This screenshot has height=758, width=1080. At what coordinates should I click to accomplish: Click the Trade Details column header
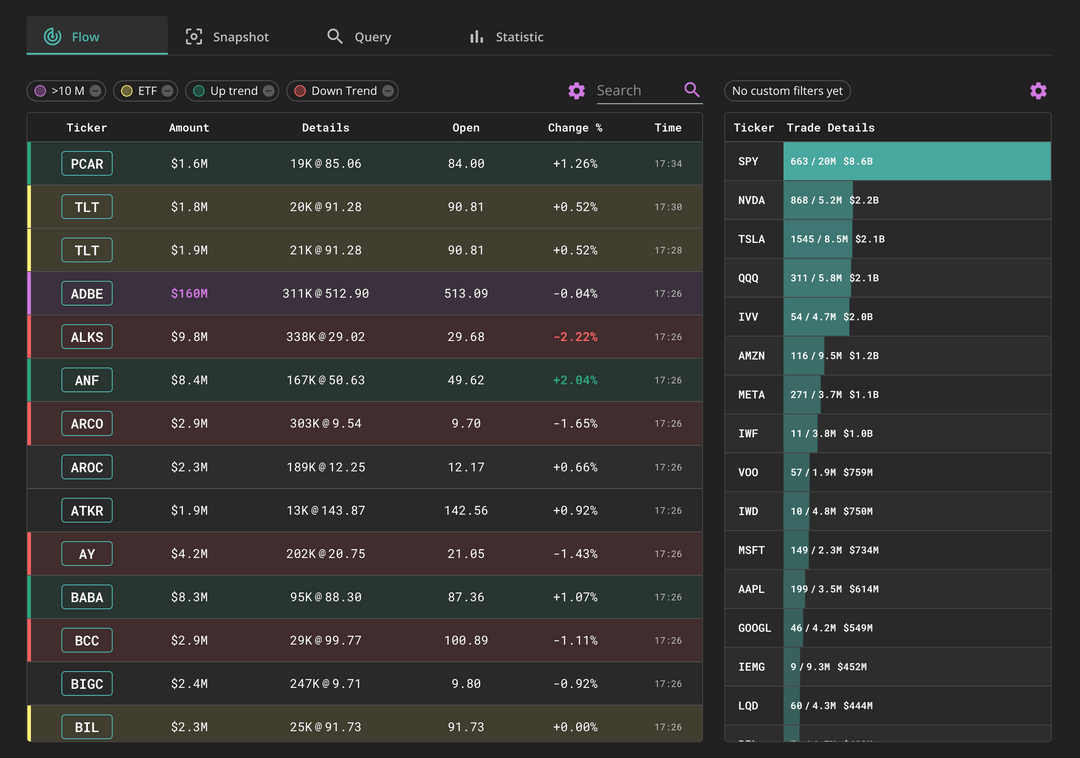coord(831,127)
